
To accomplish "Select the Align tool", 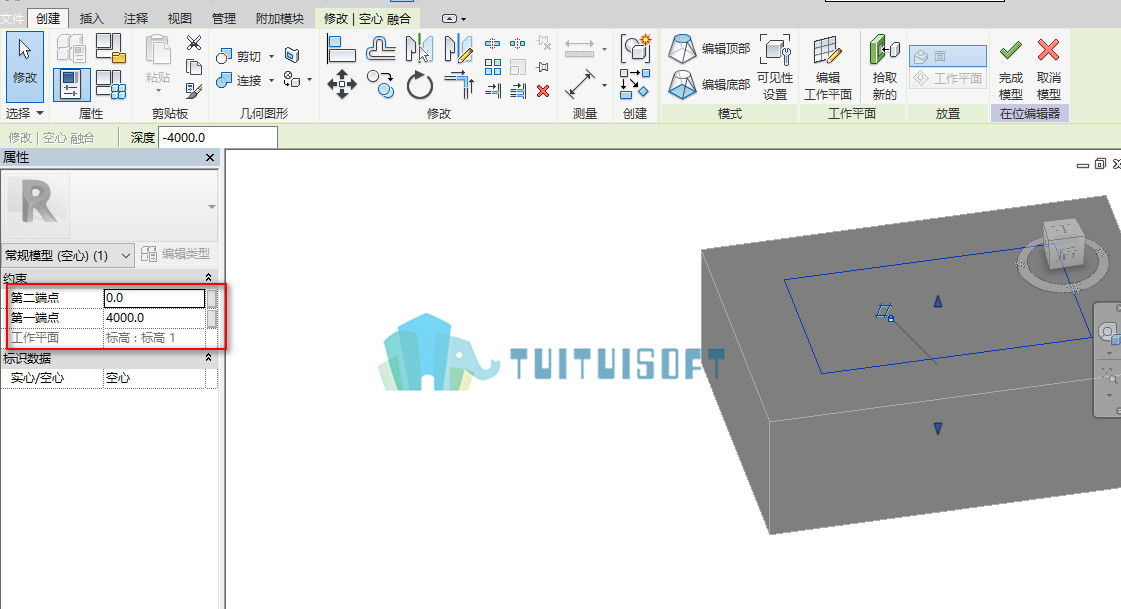I will pyautogui.click(x=341, y=49).
